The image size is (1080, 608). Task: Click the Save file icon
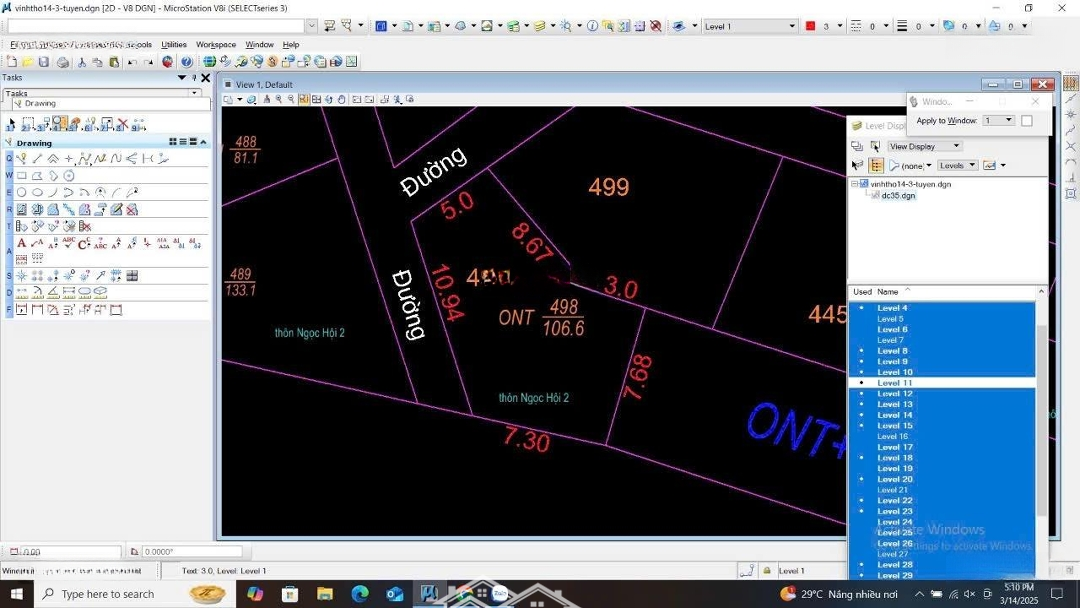coord(44,62)
